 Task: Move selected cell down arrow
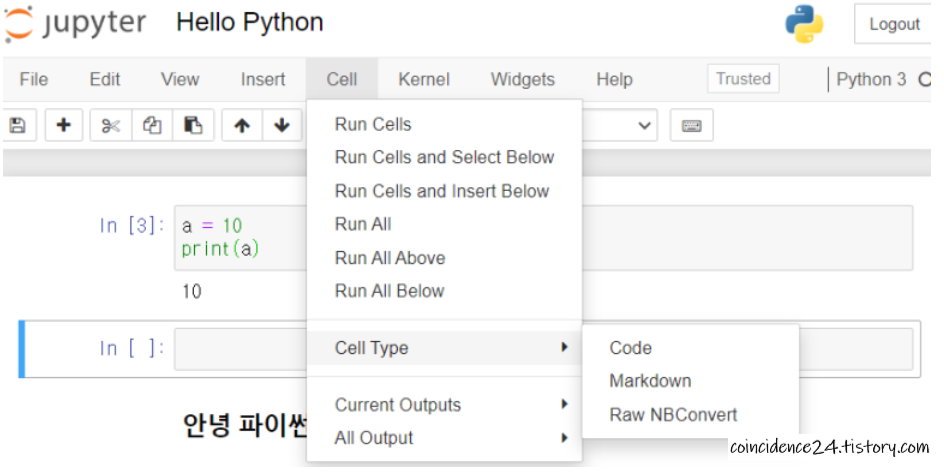point(282,125)
